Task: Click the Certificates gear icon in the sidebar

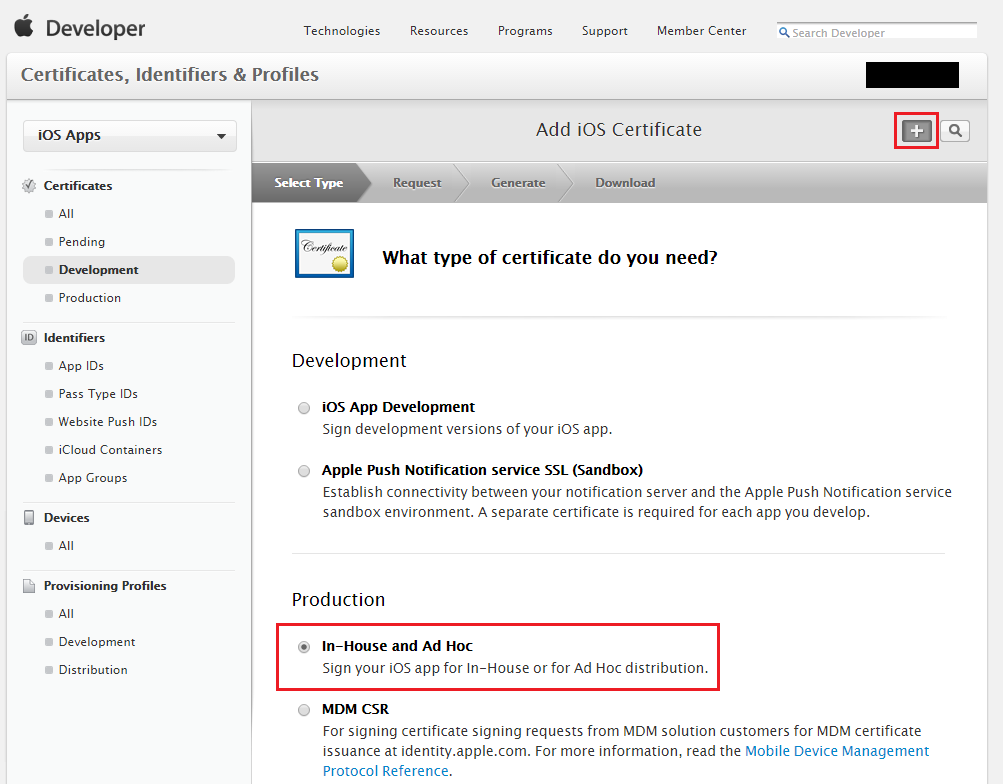Action: (29, 185)
